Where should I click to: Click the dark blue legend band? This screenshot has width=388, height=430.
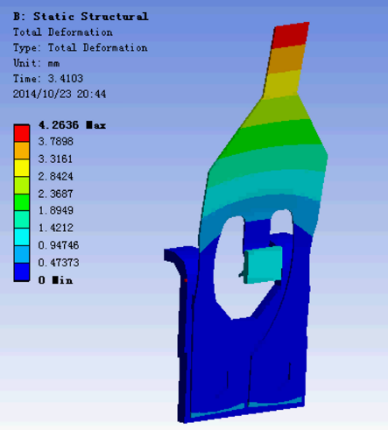pos(22,272)
